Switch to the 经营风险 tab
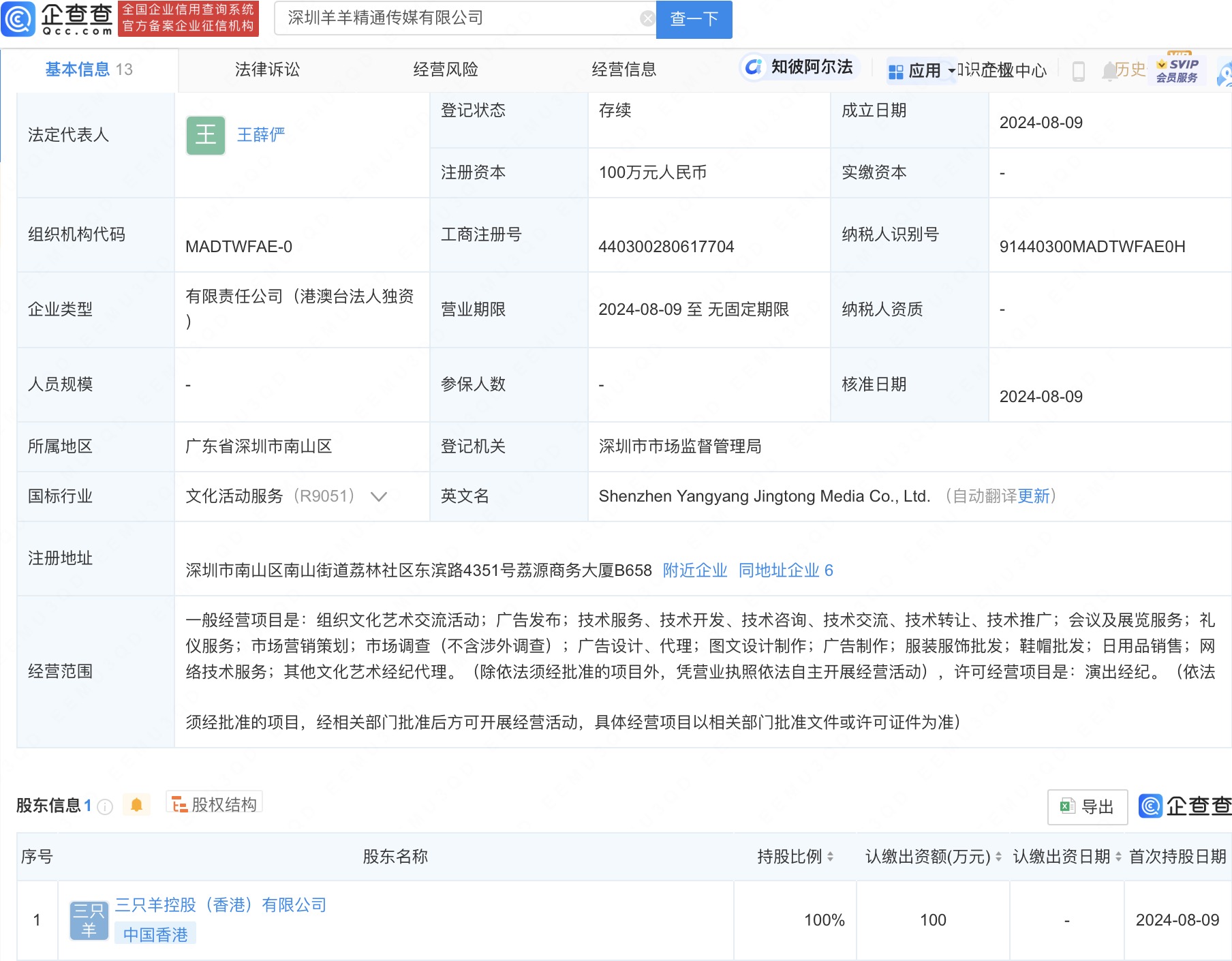Screen dimensions: 1232x961 point(446,70)
